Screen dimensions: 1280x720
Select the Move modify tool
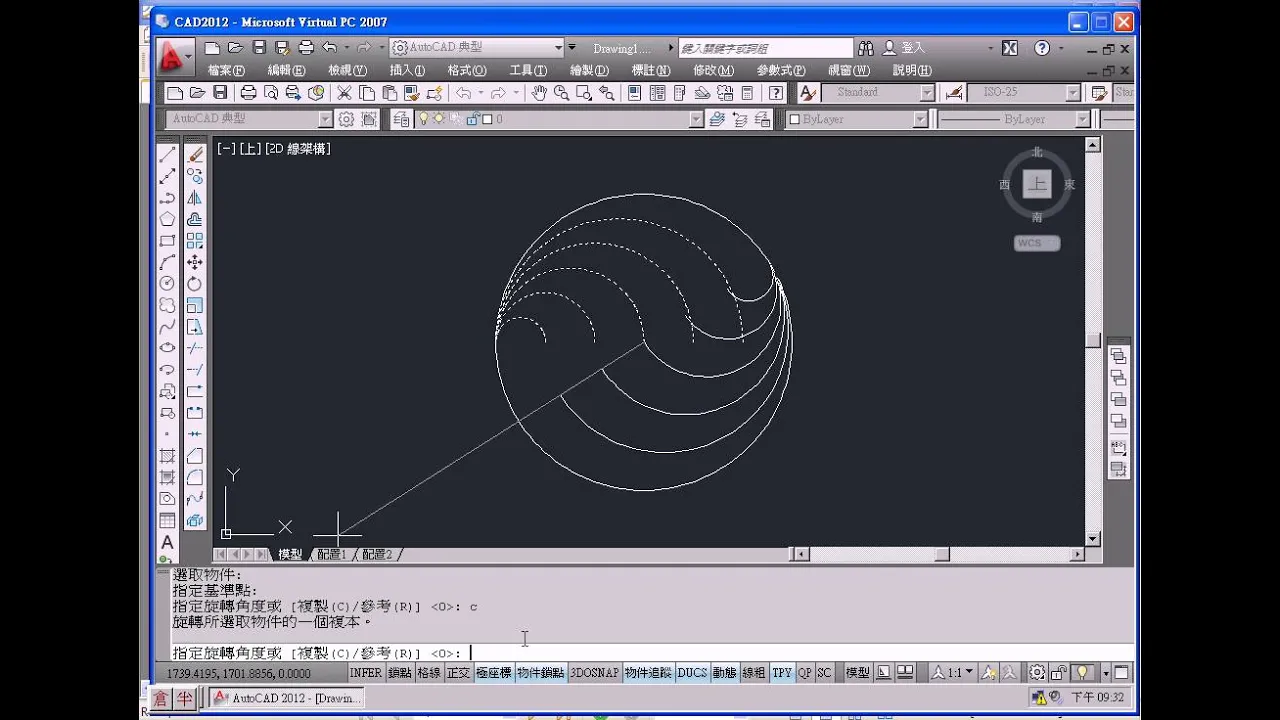click(x=195, y=262)
